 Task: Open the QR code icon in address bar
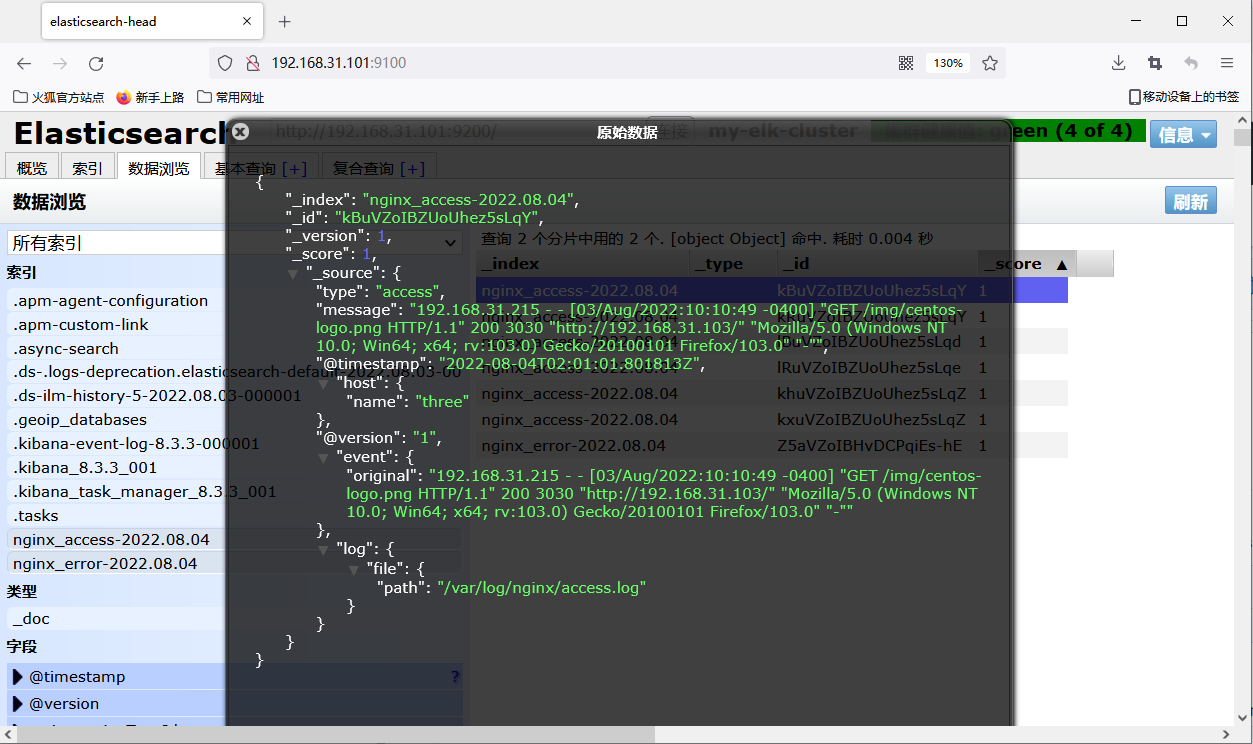(x=906, y=63)
